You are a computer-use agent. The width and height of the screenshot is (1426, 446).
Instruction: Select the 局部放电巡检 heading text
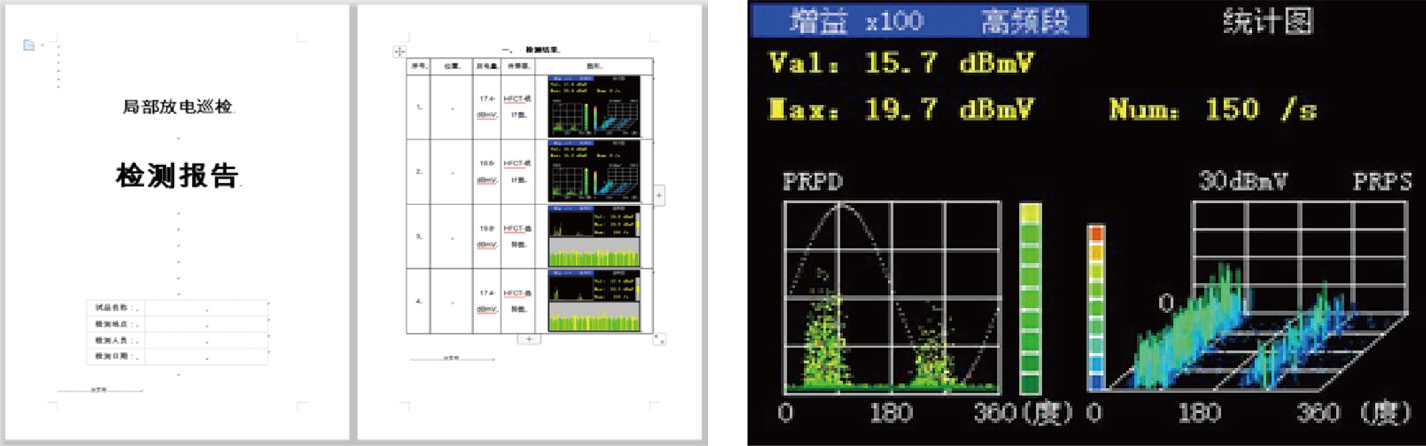point(178,106)
